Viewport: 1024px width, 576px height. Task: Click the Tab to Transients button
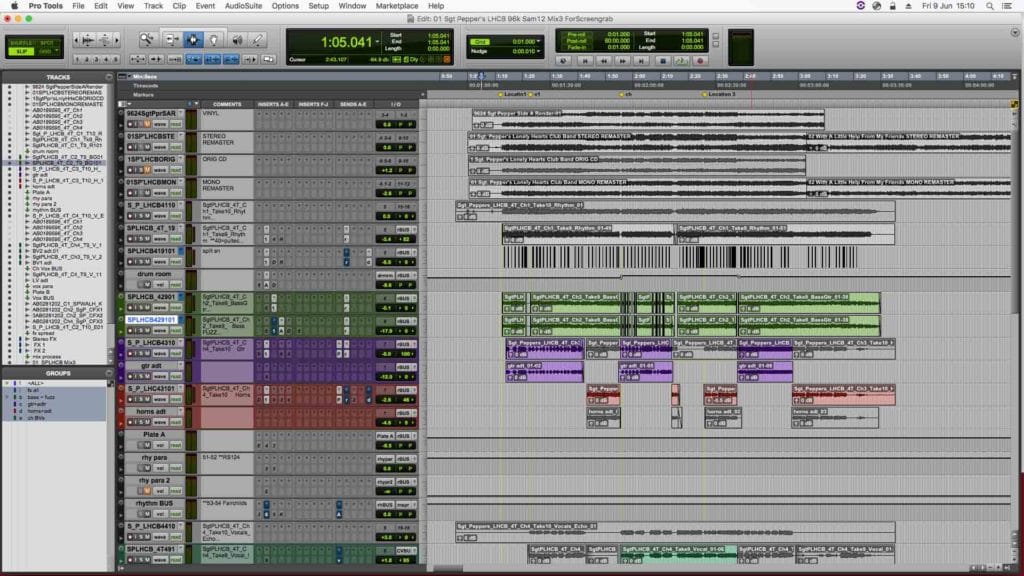point(157,59)
